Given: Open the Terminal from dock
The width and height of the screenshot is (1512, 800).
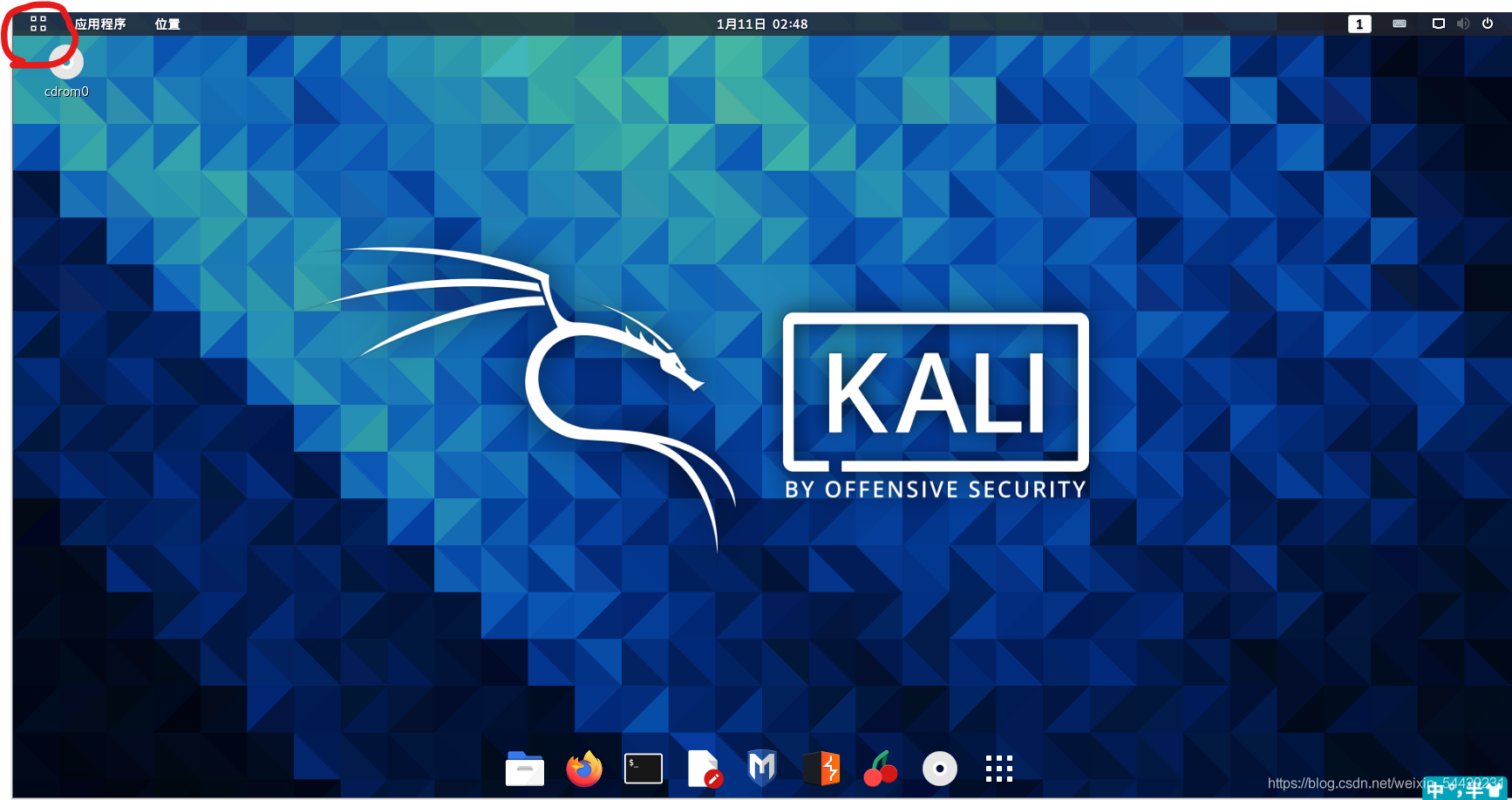Looking at the screenshot, I should point(644,769).
